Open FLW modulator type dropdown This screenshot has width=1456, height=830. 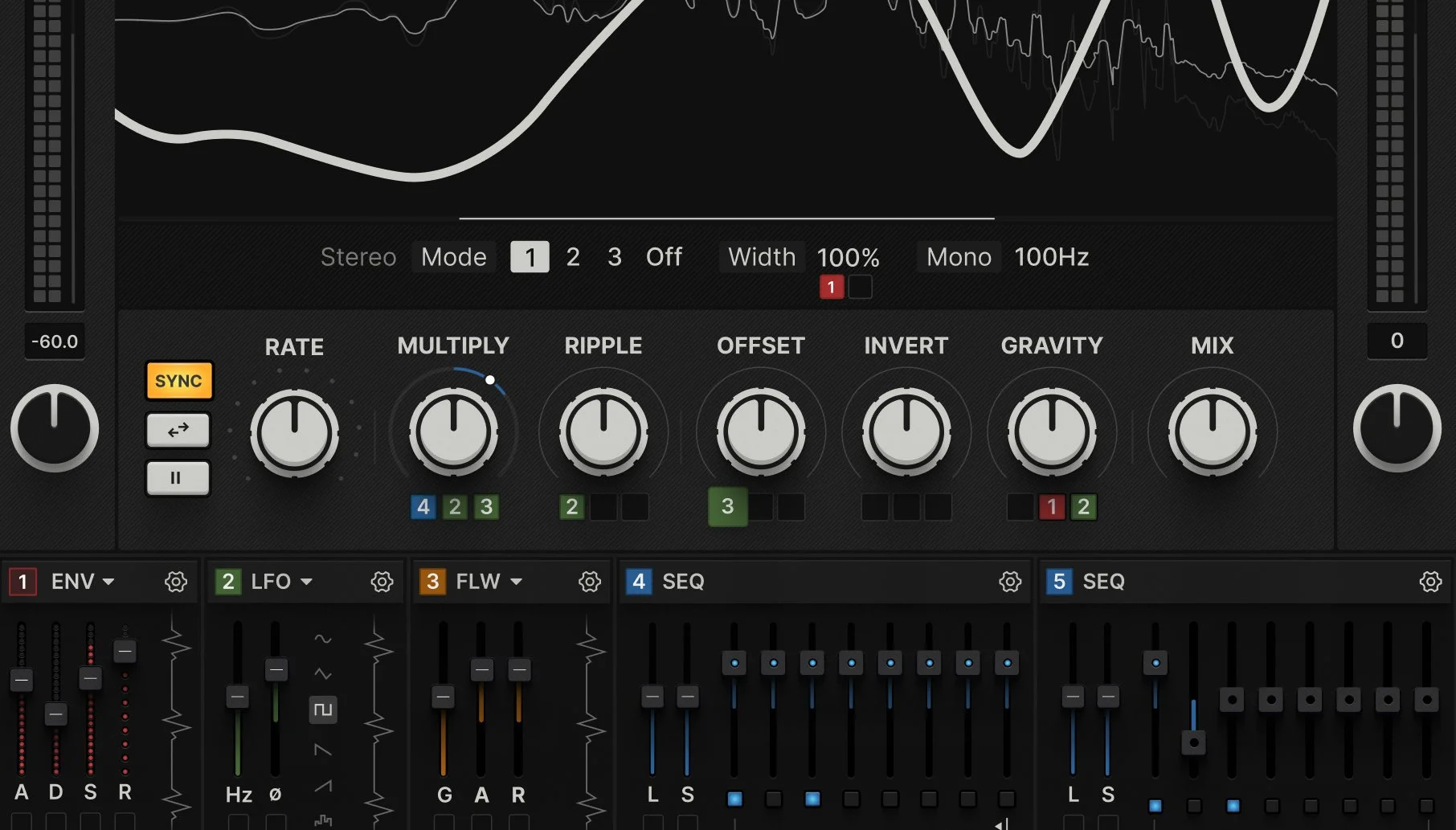(489, 582)
